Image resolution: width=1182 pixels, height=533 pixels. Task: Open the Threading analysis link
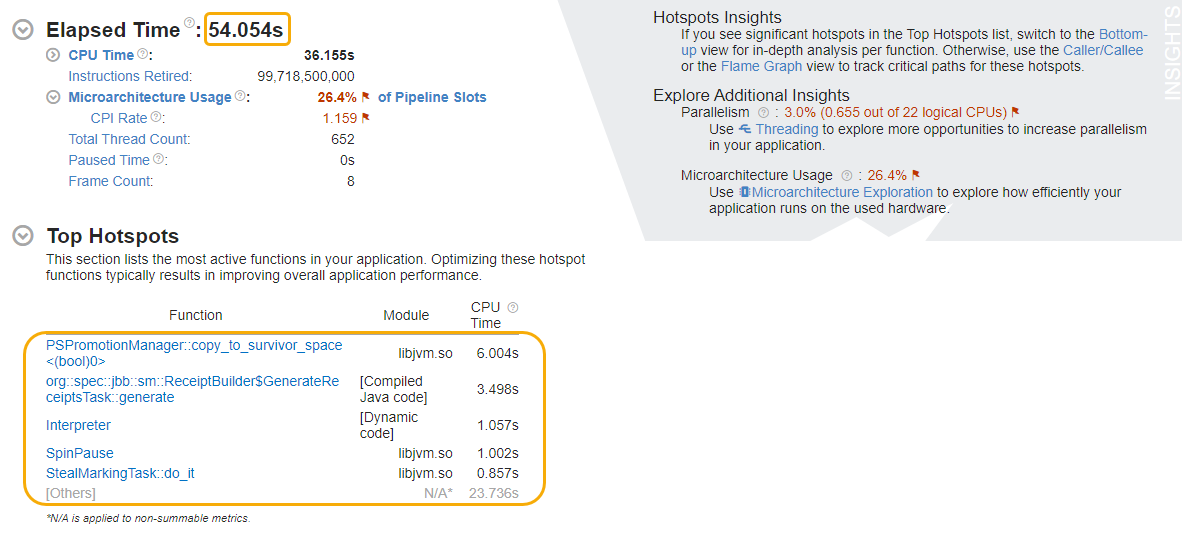click(x=786, y=129)
